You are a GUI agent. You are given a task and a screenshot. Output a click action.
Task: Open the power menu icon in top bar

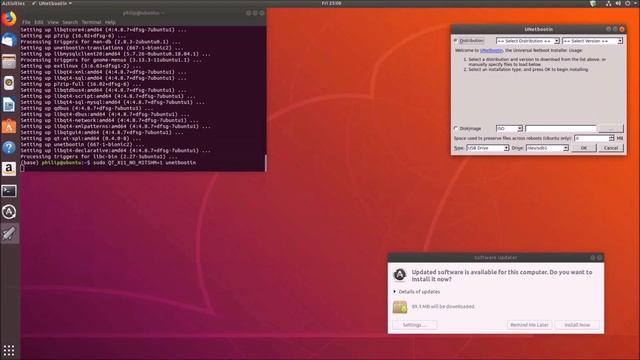tap(628, 3)
